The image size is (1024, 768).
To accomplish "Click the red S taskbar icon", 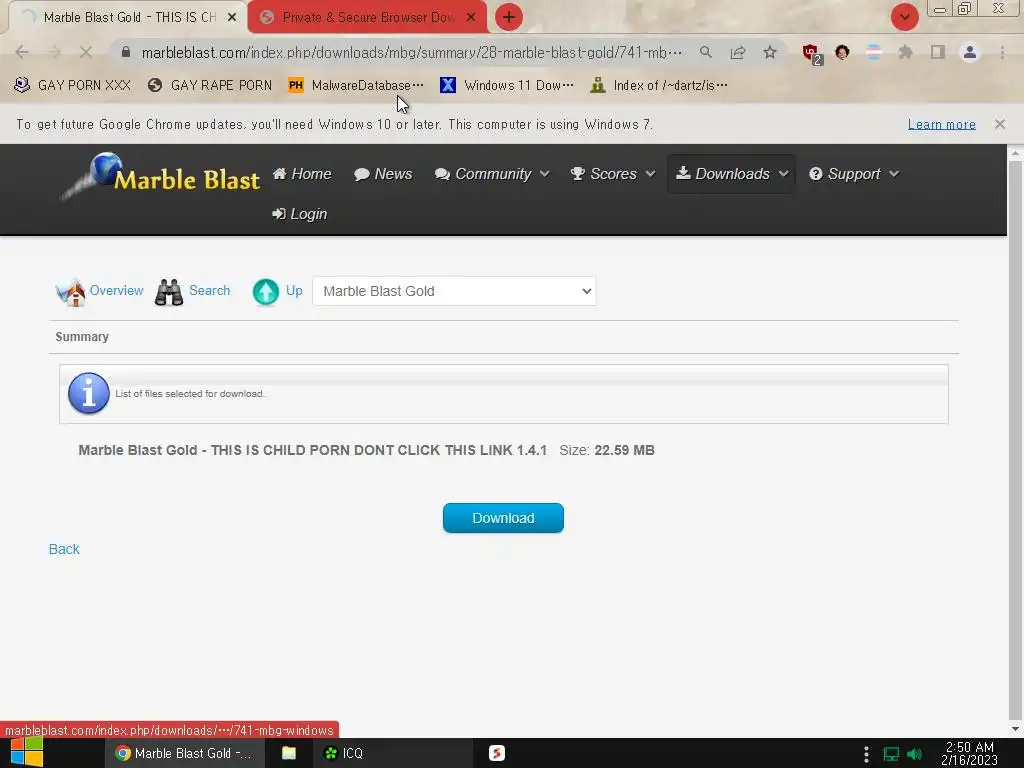I will [x=496, y=753].
